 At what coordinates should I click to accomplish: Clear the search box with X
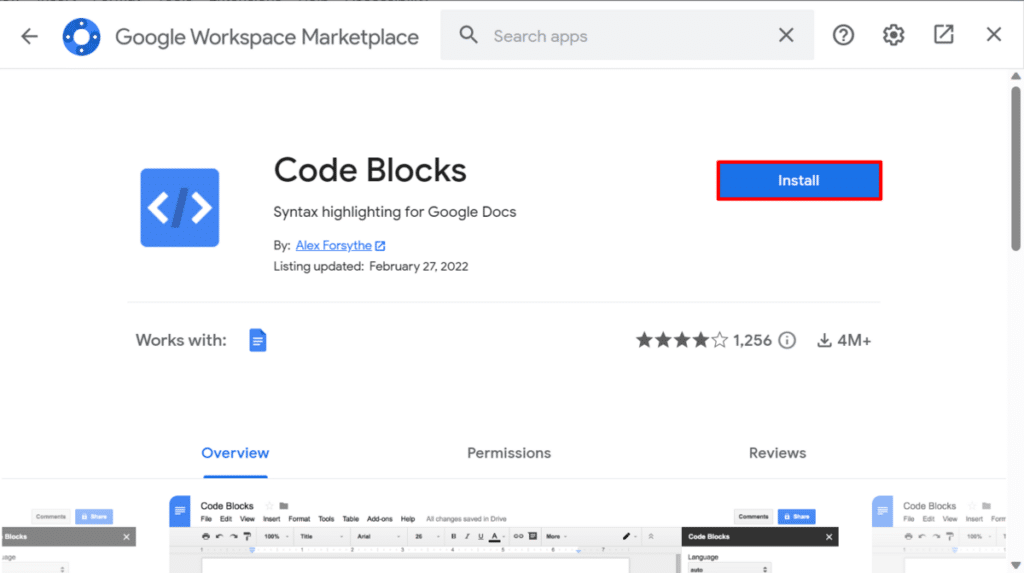786,35
